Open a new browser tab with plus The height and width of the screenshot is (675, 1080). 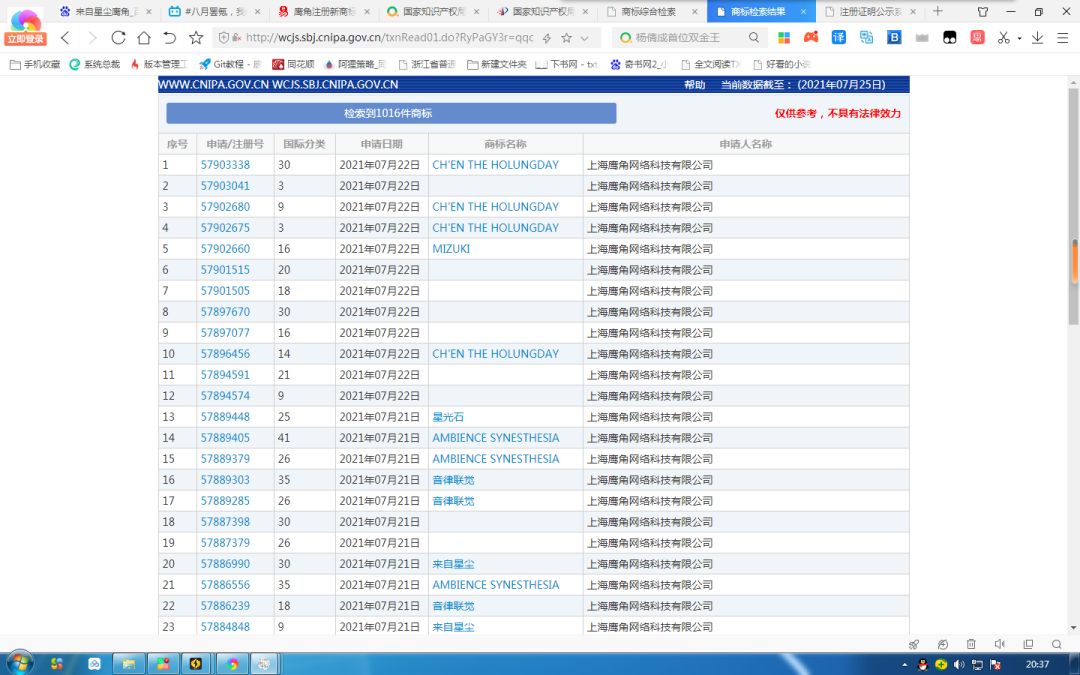pyautogui.click(x=937, y=11)
